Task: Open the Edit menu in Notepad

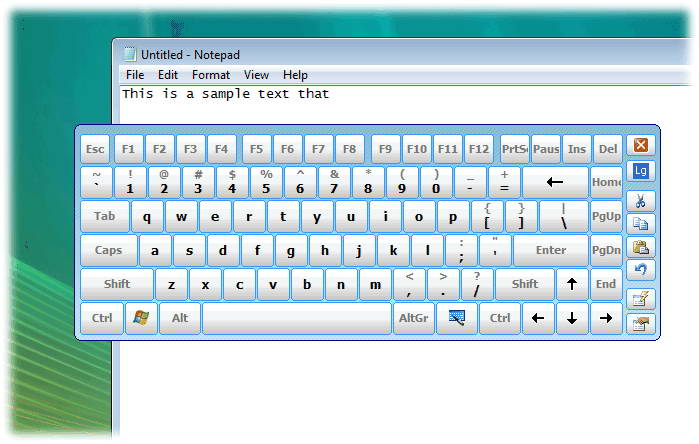Action: 168,75
